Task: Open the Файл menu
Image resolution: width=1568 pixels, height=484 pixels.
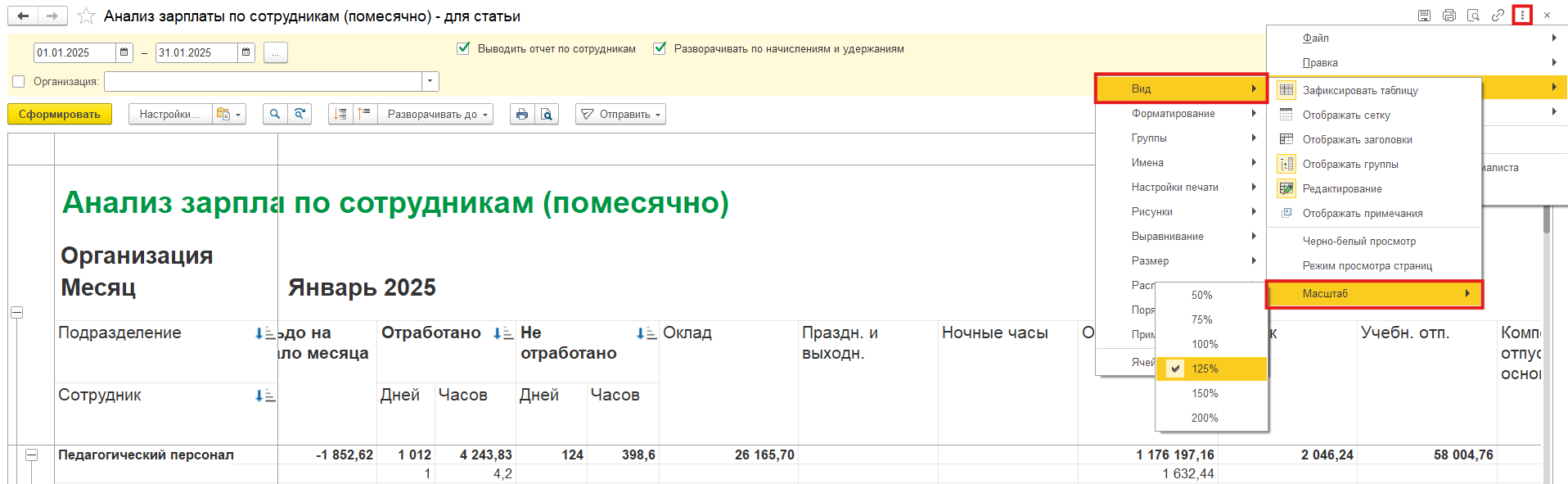Action: point(1418,38)
